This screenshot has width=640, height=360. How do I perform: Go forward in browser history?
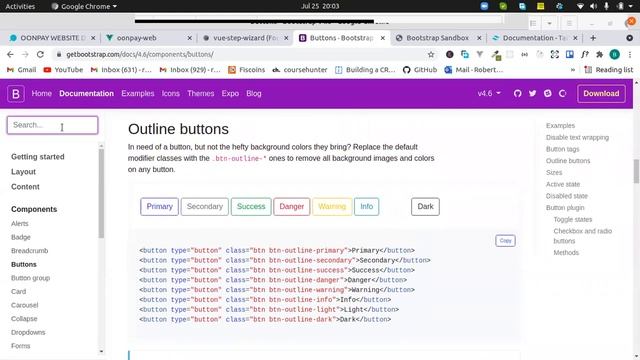(25, 54)
